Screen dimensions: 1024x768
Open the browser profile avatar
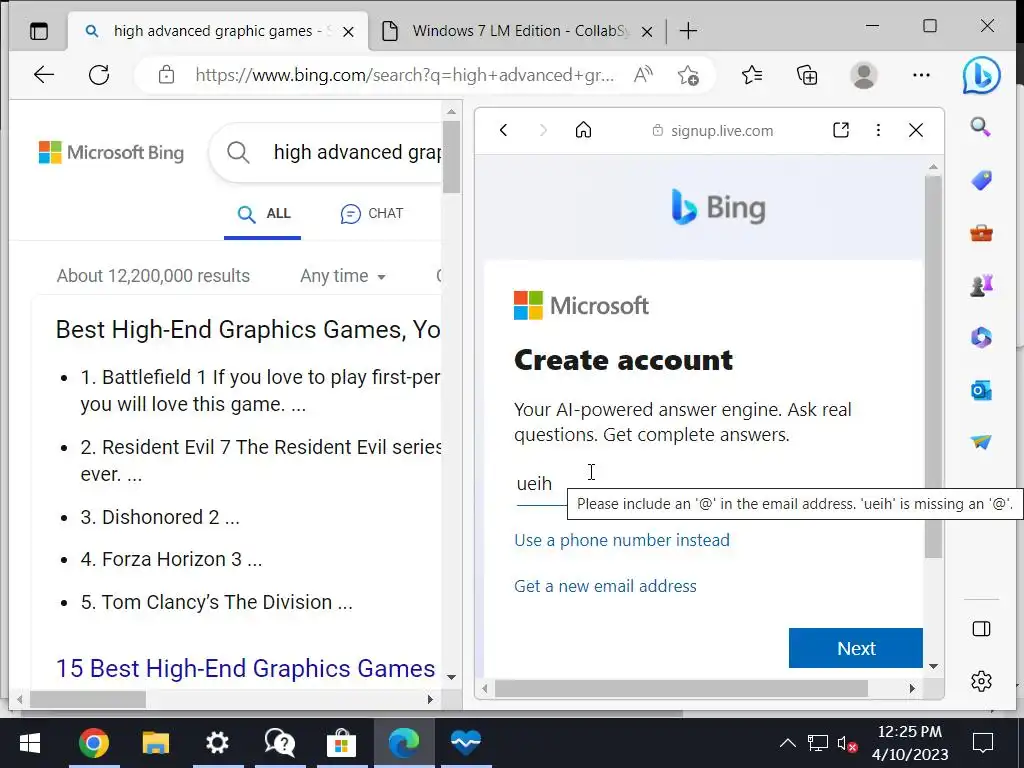coord(863,75)
